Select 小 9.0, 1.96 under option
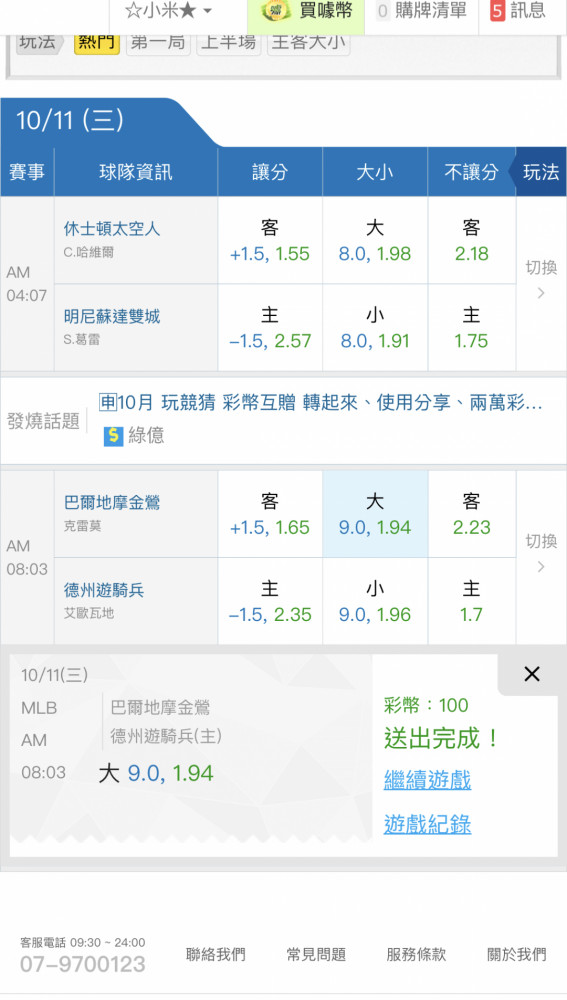The image size is (567, 1000). click(375, 601)
